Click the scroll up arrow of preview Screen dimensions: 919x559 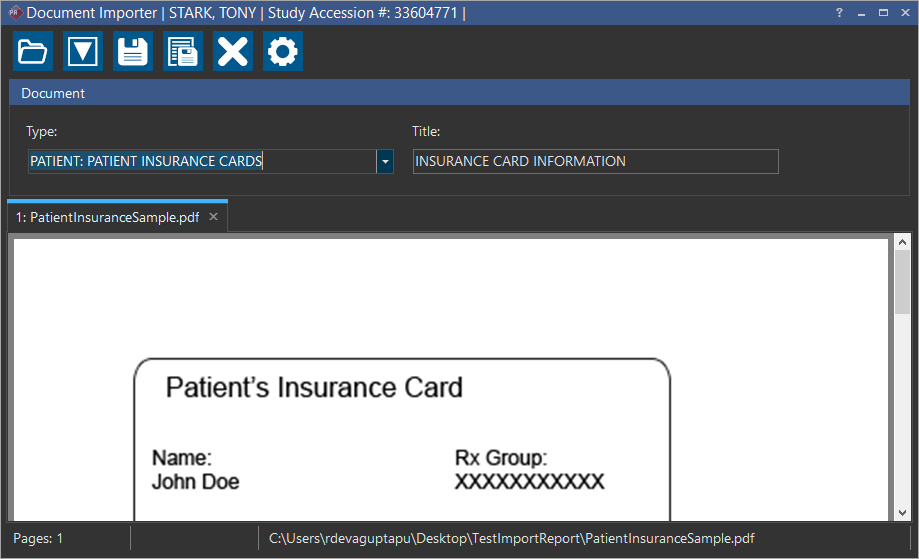click(902, 242)
